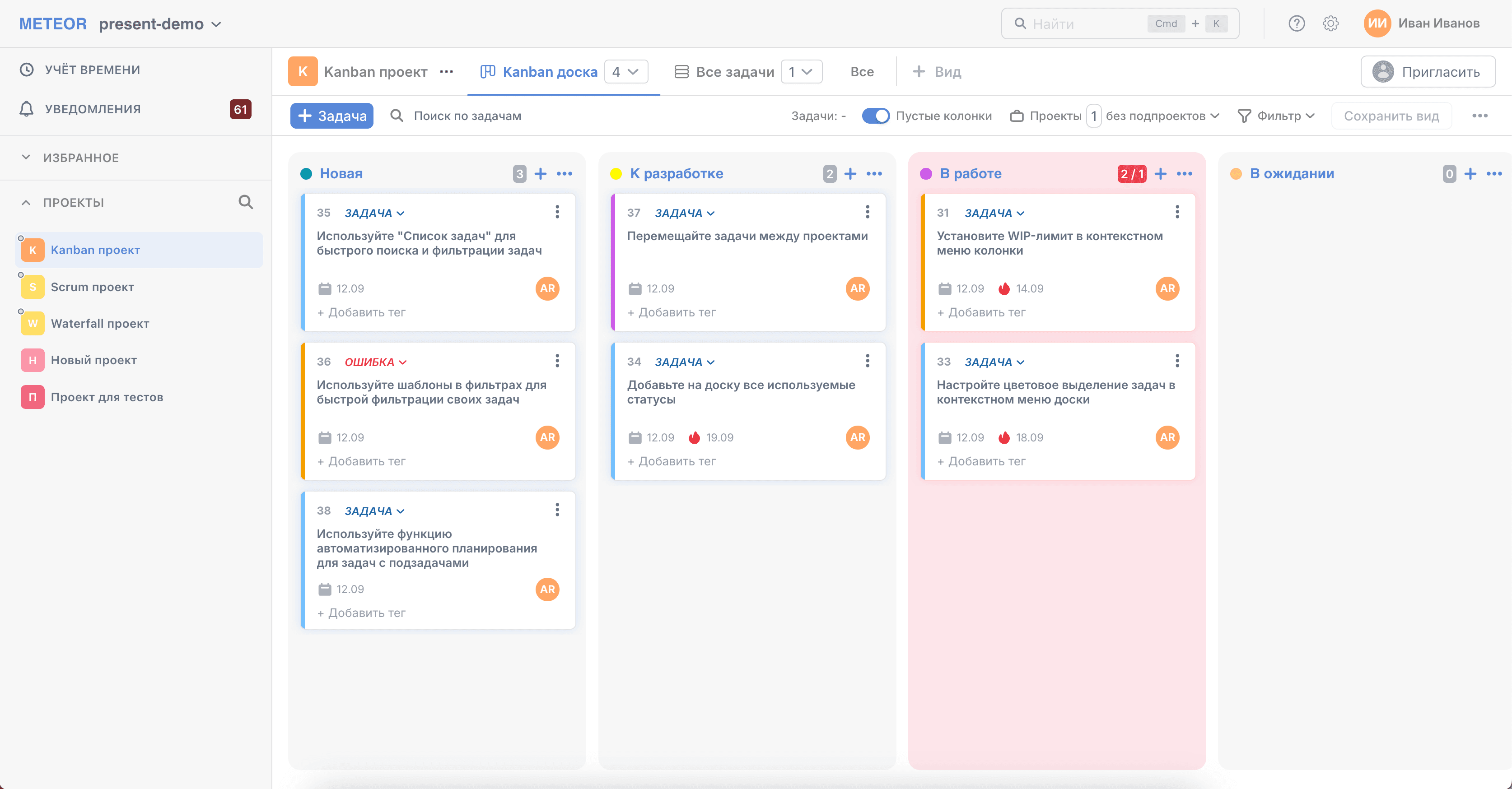Click the METEOR logo

tap(53, 24)
